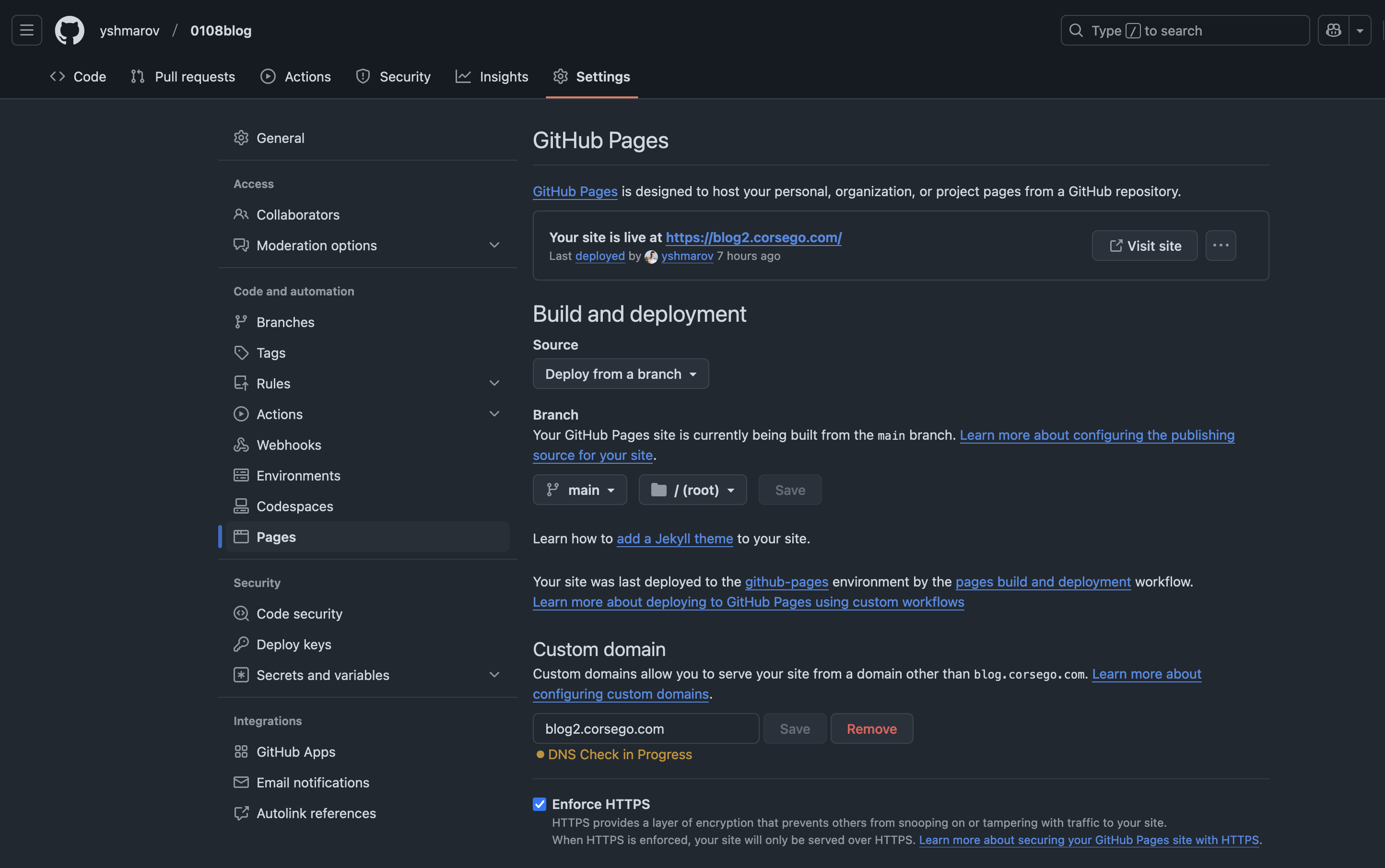
Task: Open the Copilot dropdown caret
Action: tap(1360, 30)
